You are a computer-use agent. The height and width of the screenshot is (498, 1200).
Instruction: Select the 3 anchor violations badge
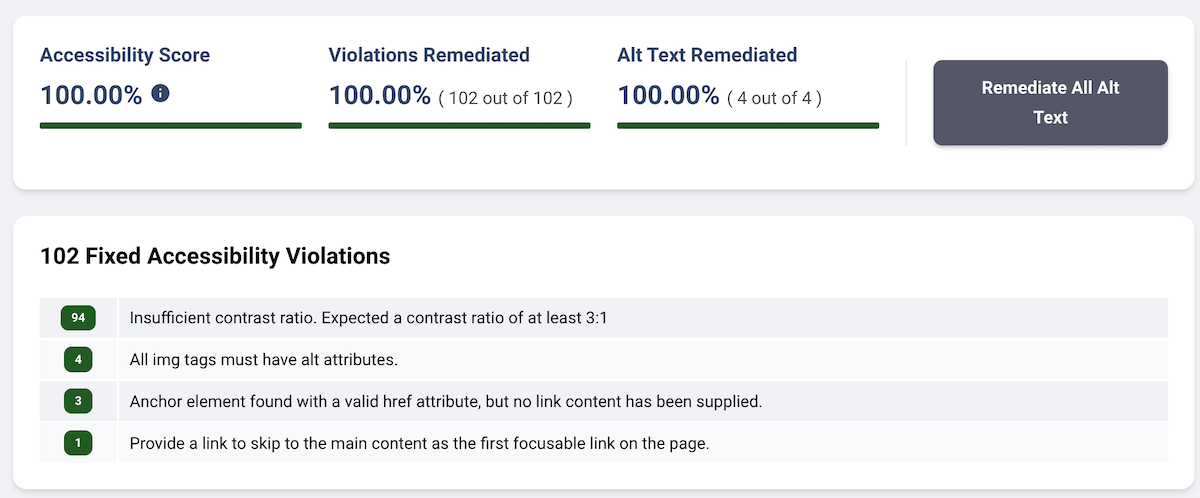tap(78, 401)
